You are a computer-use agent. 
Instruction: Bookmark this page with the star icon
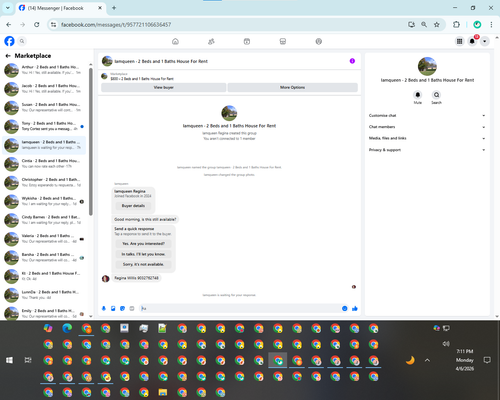click(x=437, y=25)
